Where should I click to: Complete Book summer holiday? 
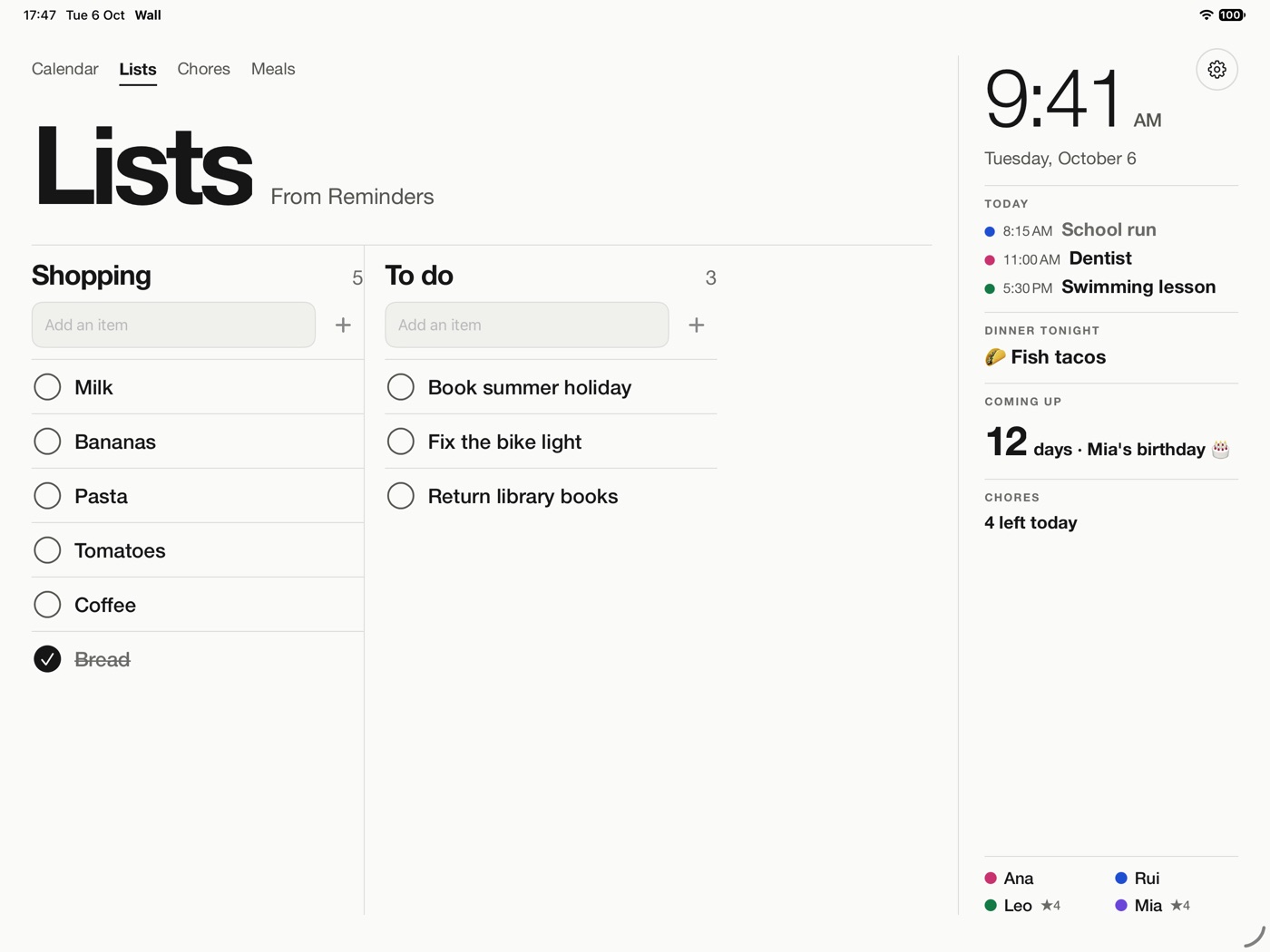pyautogui.click(x=400, y=387)
